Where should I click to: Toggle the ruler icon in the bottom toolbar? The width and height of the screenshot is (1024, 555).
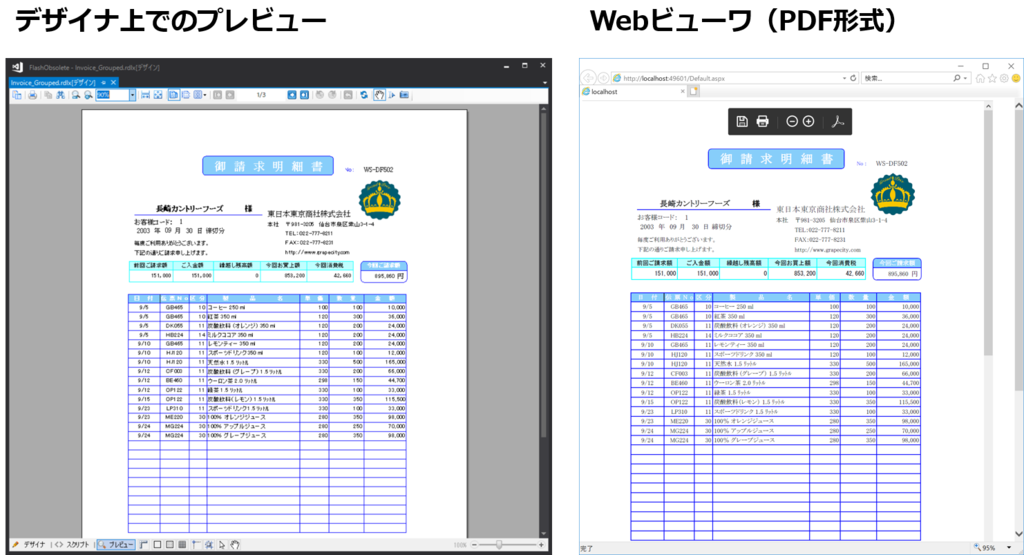pyautogui.click(x=144, y=545)
